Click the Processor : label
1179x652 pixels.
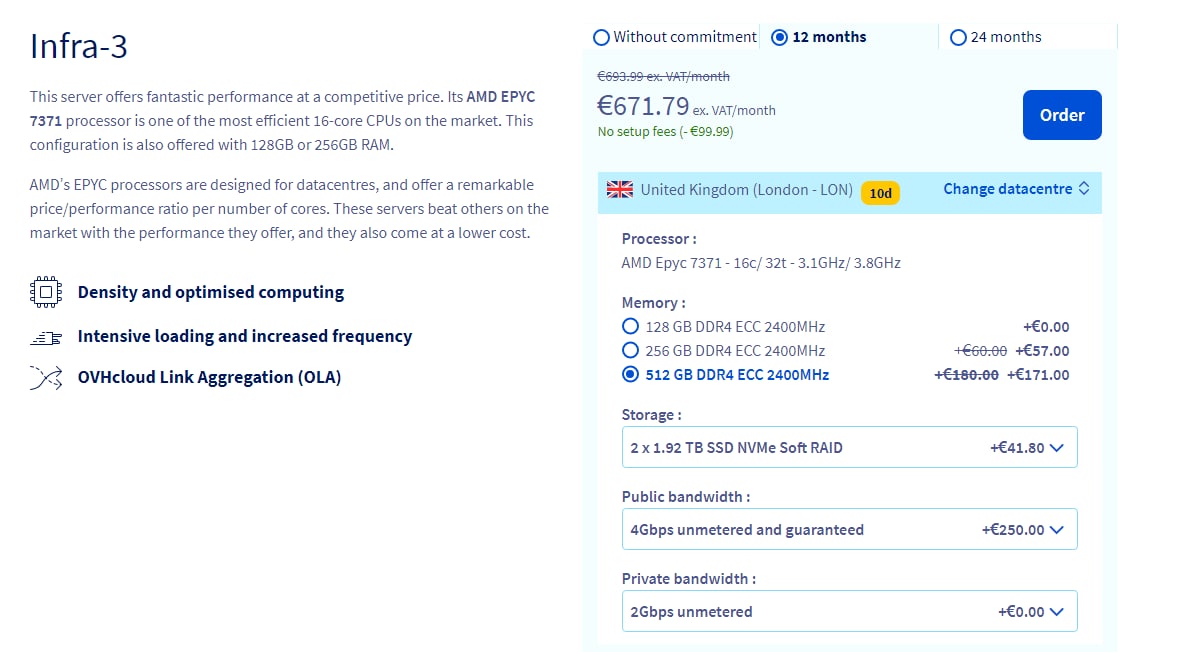coord(659,239)
